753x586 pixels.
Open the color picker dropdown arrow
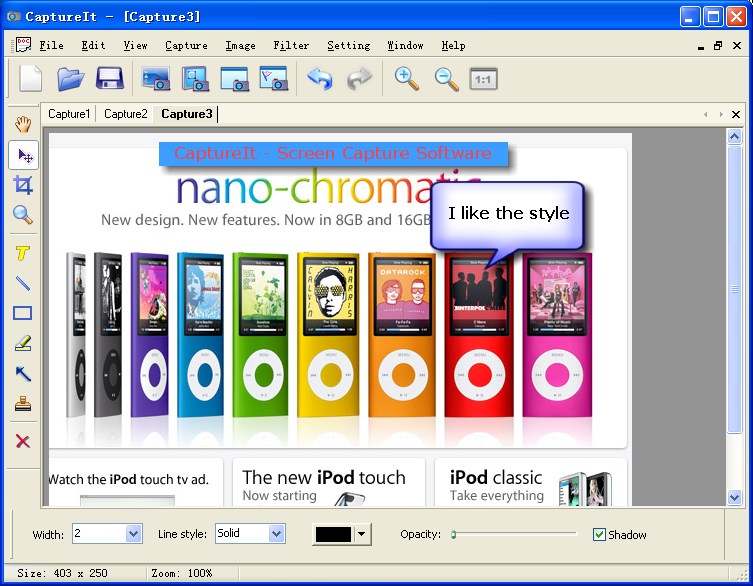pyautogui.click(x=362, y=534)
